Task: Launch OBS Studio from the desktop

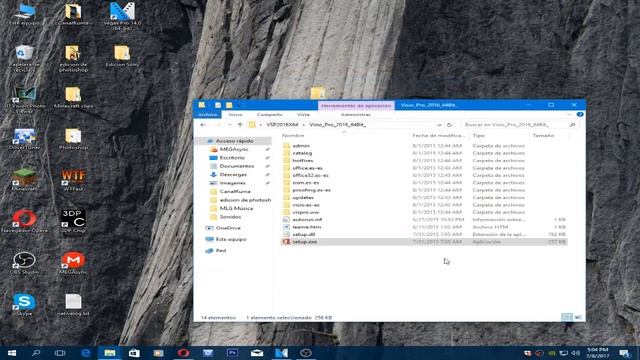Action: (x=24, y=263)
